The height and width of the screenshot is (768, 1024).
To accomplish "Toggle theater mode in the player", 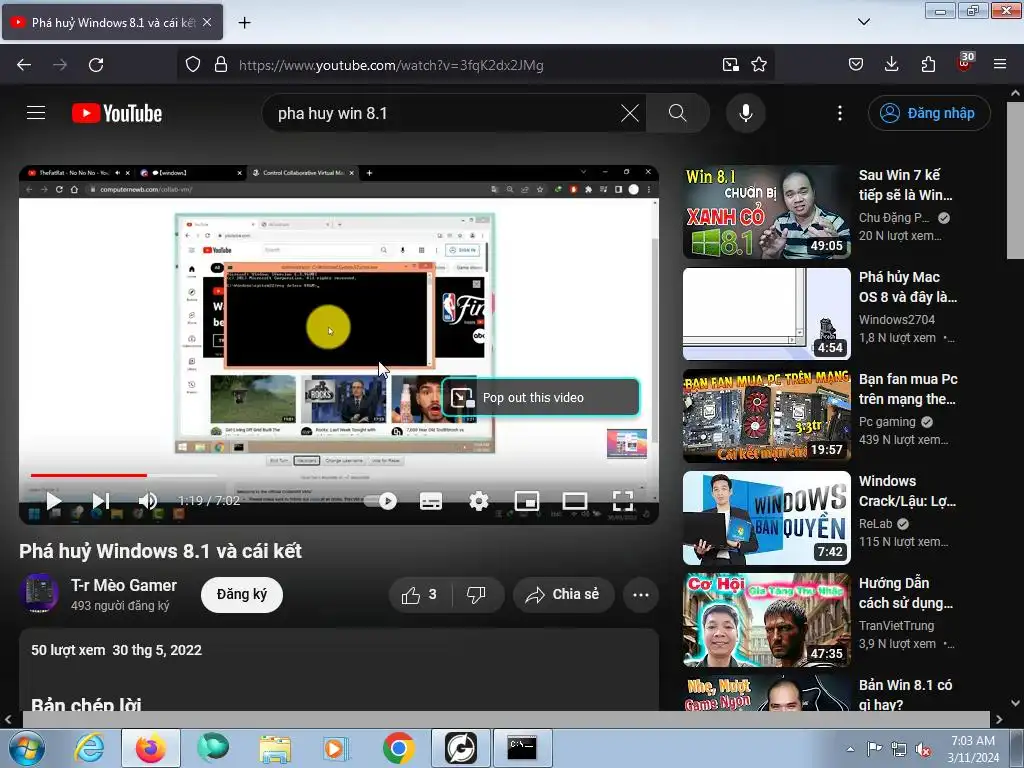I will click(575, 501).
